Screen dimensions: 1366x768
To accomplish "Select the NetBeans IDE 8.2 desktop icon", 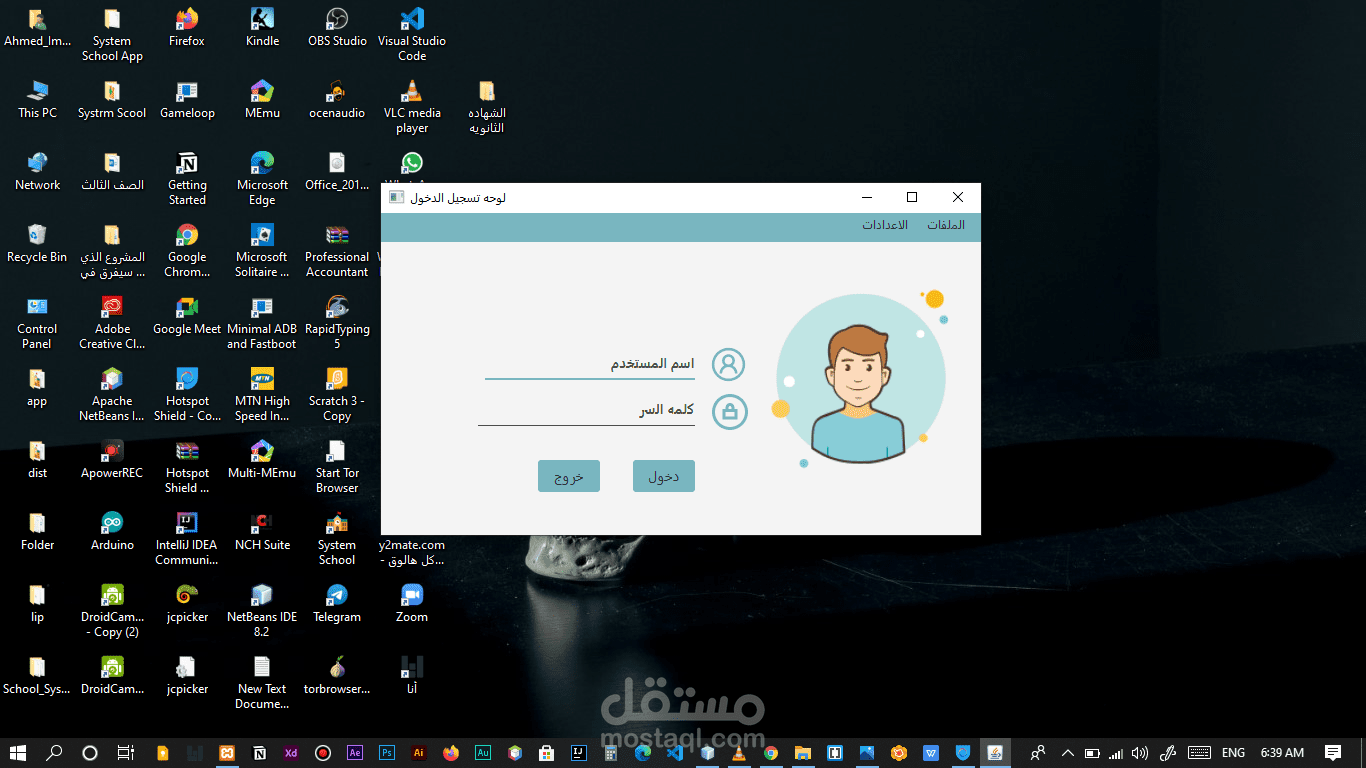I will (x=262, y=610).
